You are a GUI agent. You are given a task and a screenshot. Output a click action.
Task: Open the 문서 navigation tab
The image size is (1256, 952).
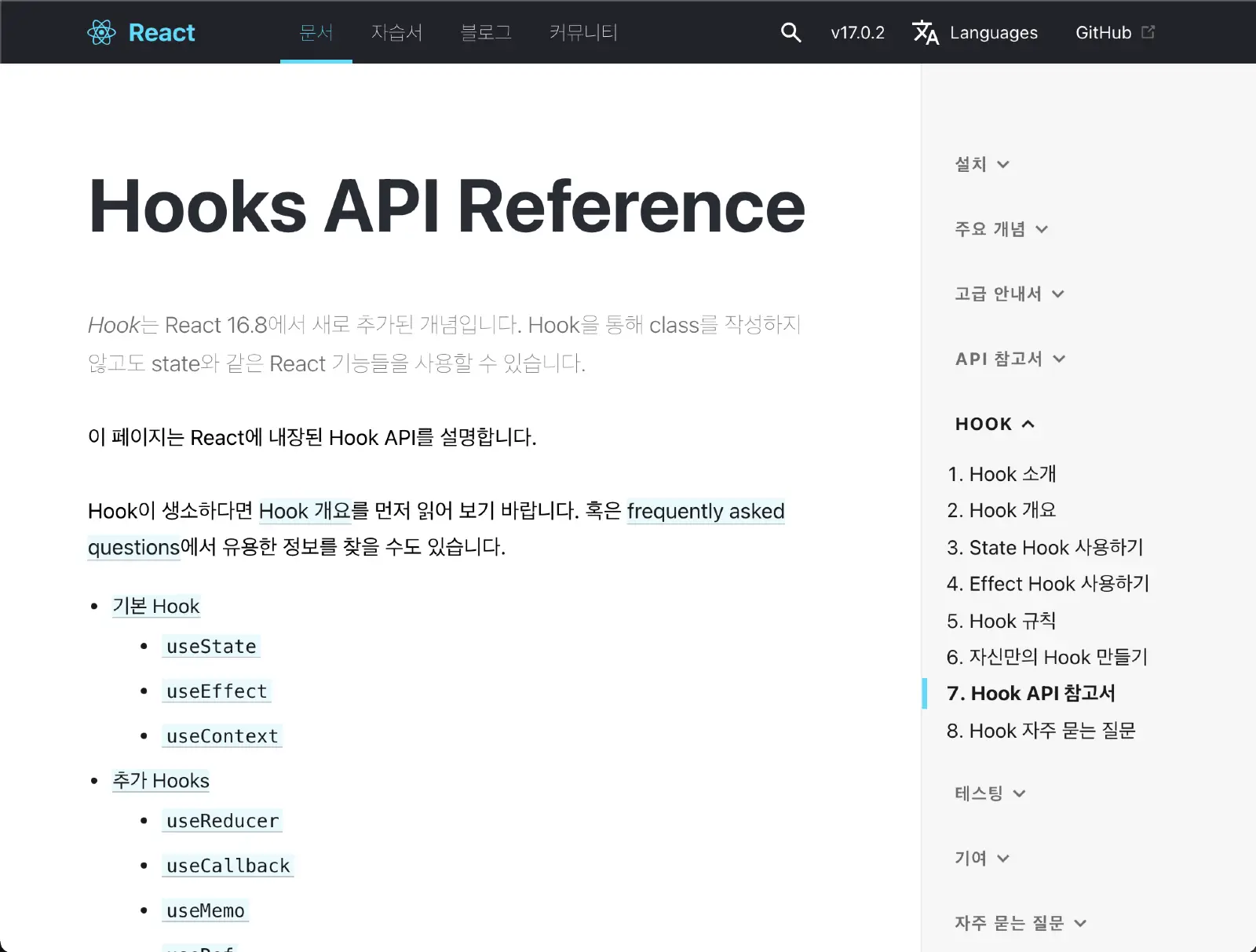[316, 32]
